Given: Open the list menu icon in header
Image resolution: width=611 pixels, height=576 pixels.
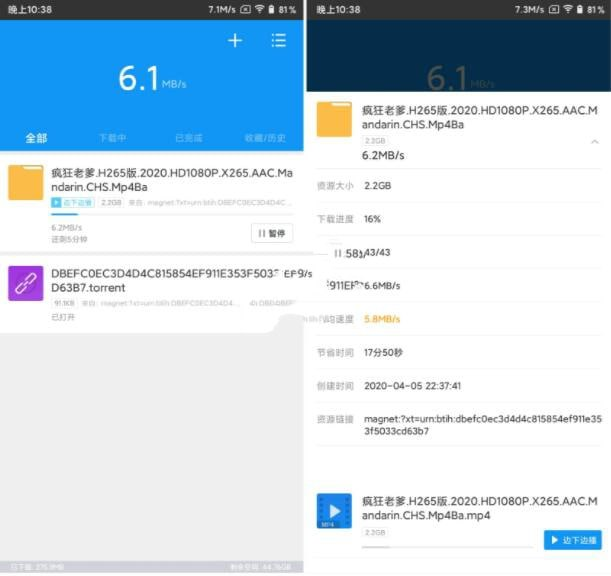Looking at the screenshot, I should [278, 41].
